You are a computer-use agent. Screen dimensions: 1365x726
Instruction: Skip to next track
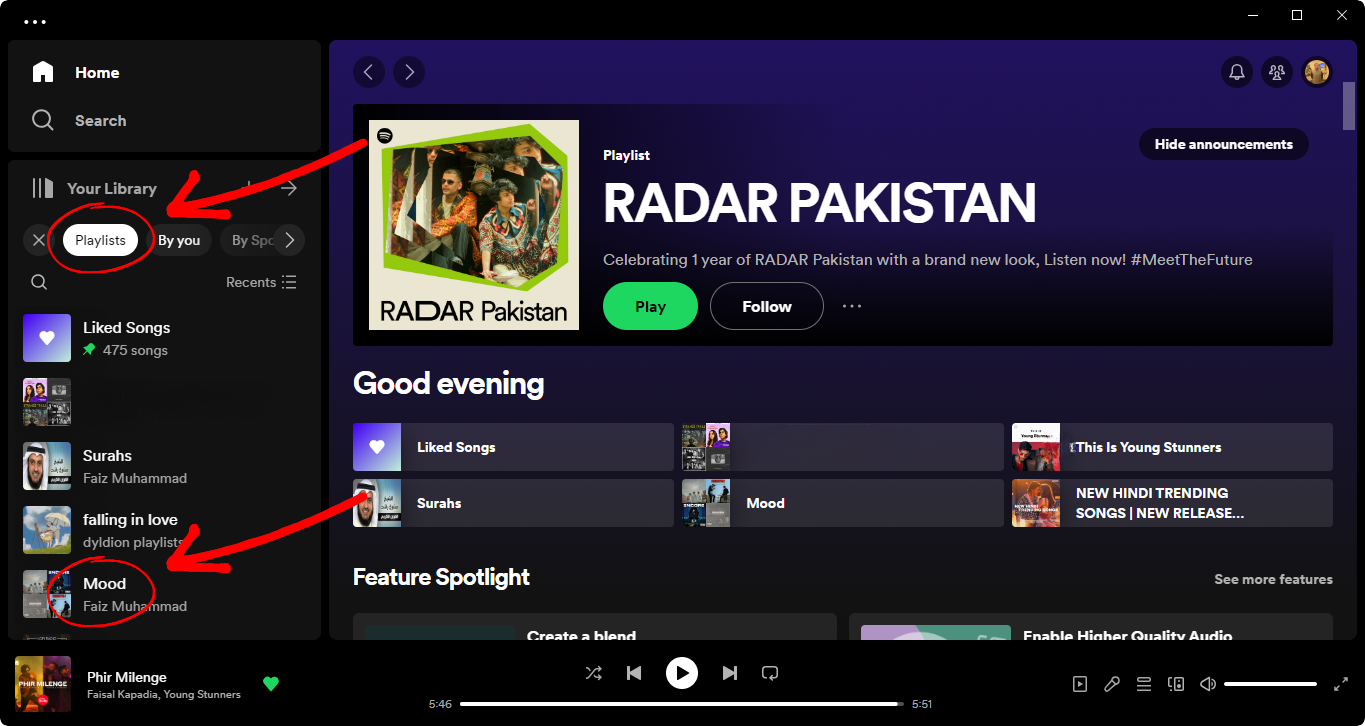pos(730,673)
